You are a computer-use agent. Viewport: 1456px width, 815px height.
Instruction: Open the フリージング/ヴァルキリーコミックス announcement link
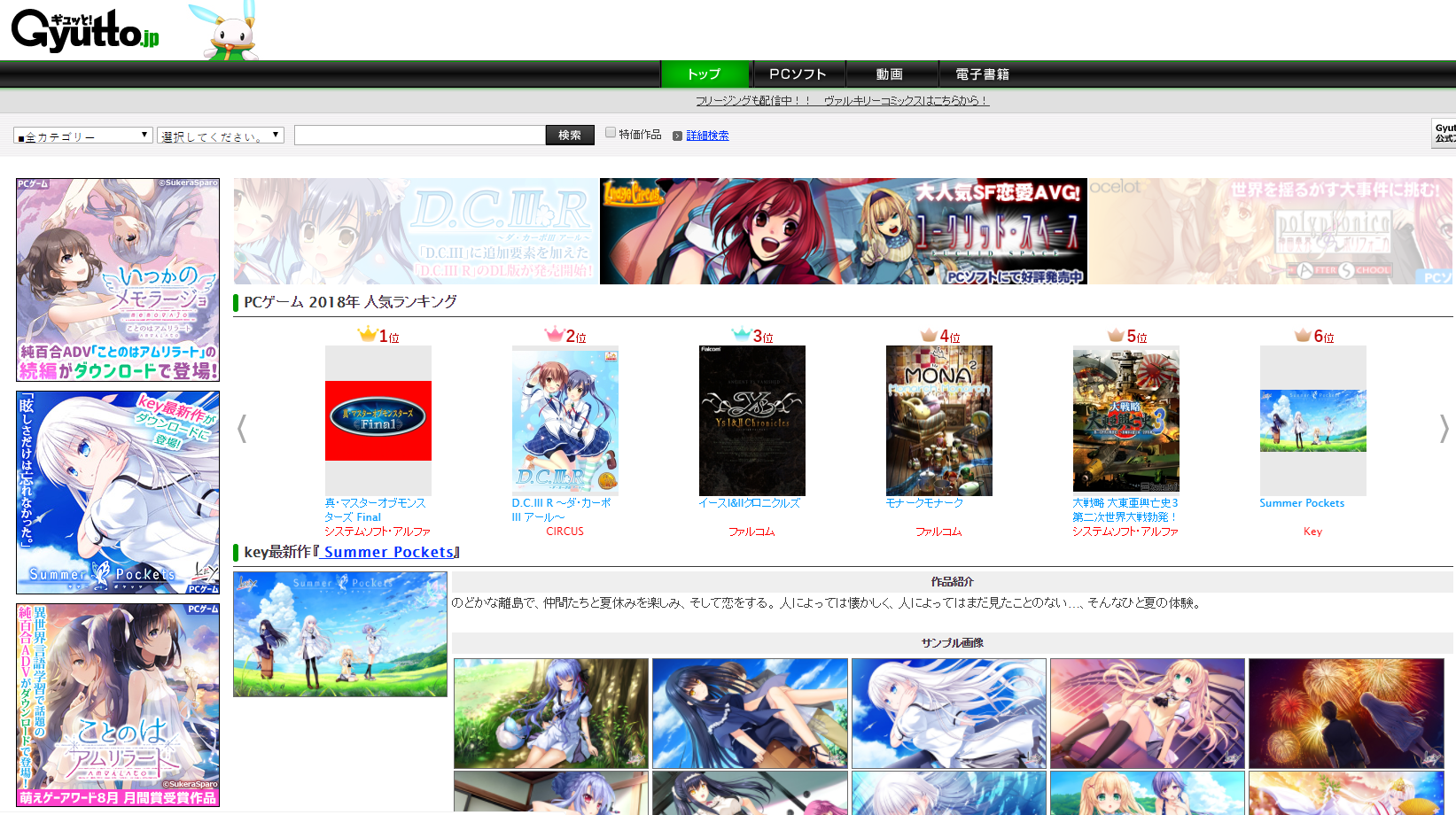coord(842,101)
